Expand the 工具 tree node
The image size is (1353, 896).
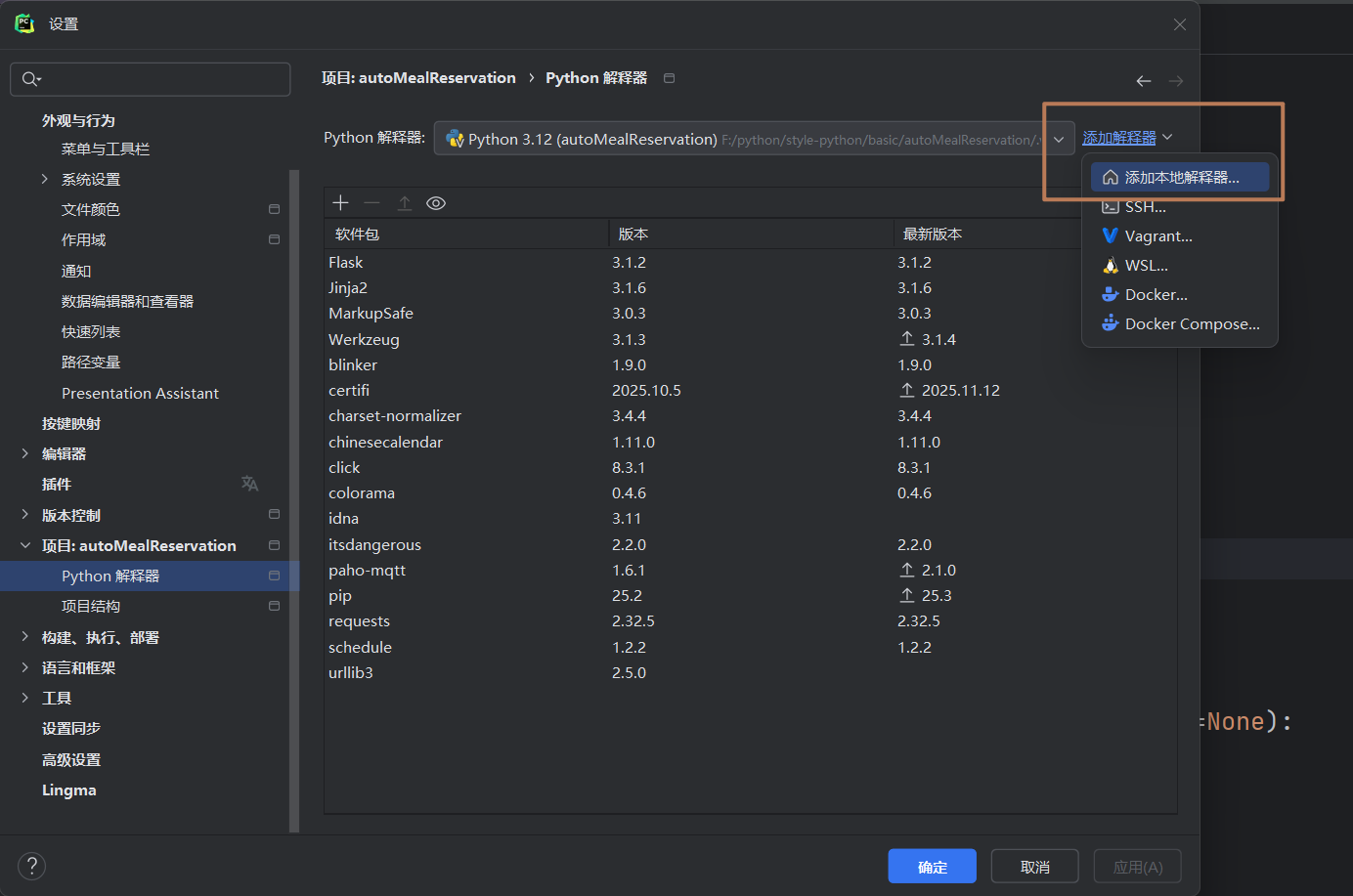point(24,698)
